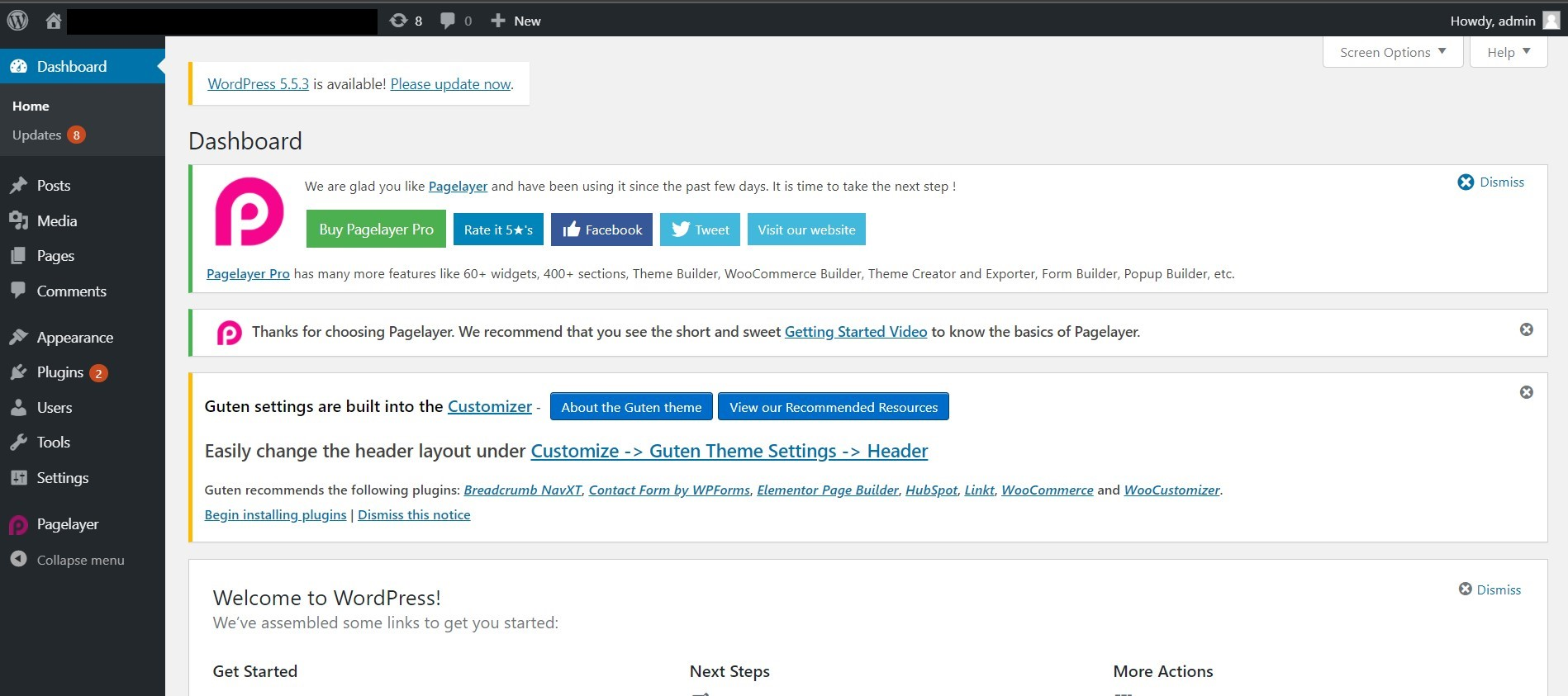Screen dimensions: 1568x696
Task: Open the Plugins menu label
Action: pos(60,372)
